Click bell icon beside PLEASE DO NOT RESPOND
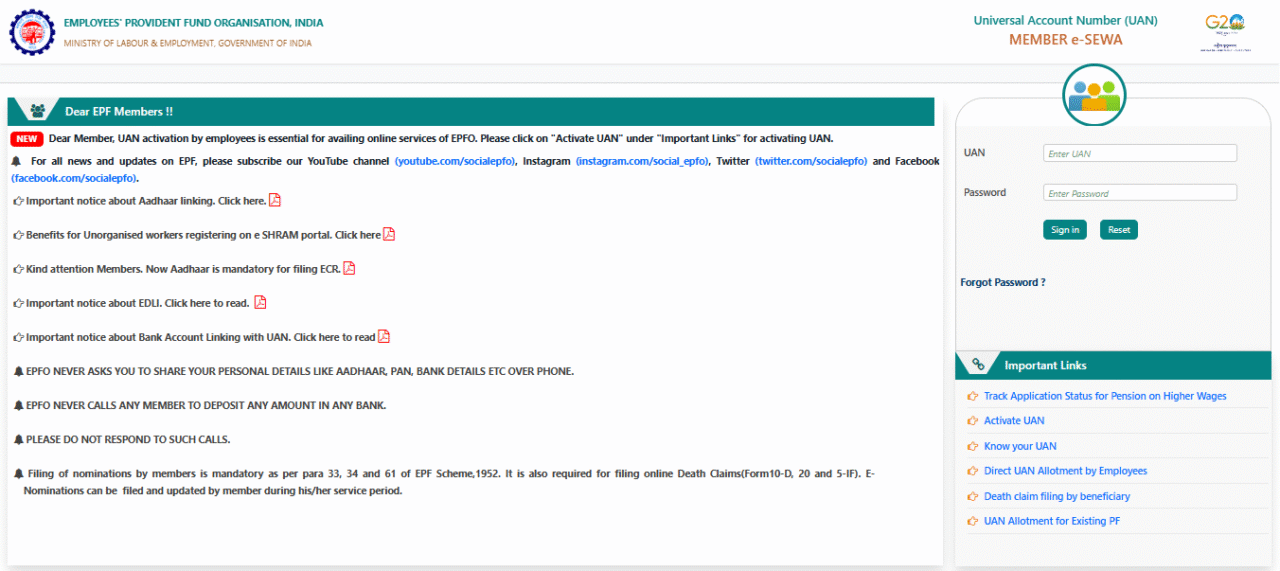 (18, 439)
